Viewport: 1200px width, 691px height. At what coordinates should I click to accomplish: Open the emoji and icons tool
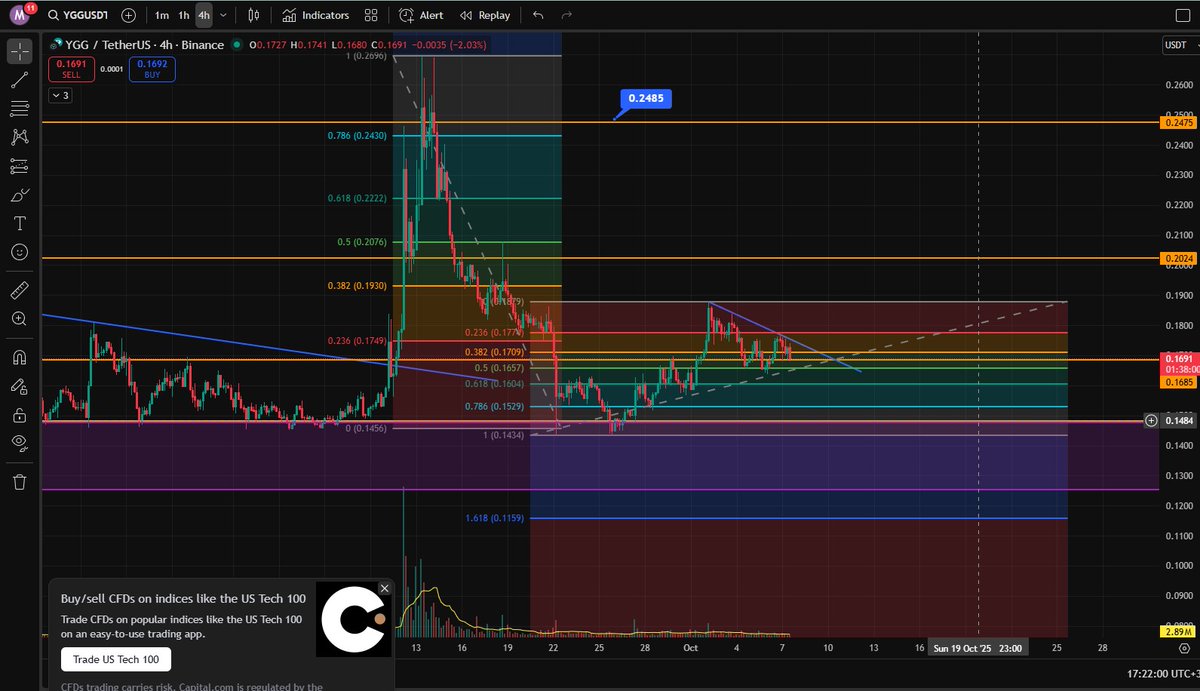pyautogui.click(x=20, y=252)
